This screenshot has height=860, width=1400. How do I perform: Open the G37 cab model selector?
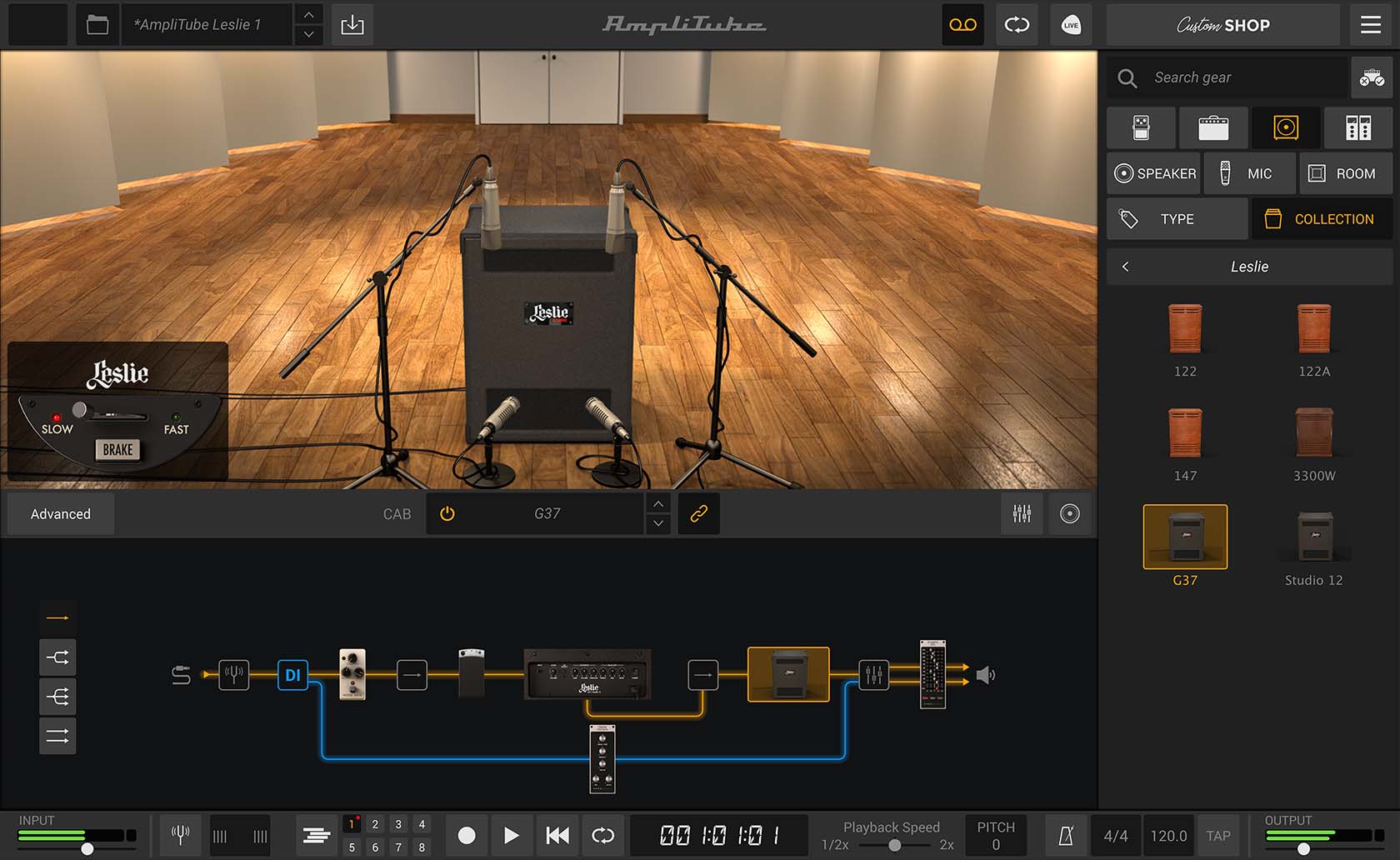547,513
